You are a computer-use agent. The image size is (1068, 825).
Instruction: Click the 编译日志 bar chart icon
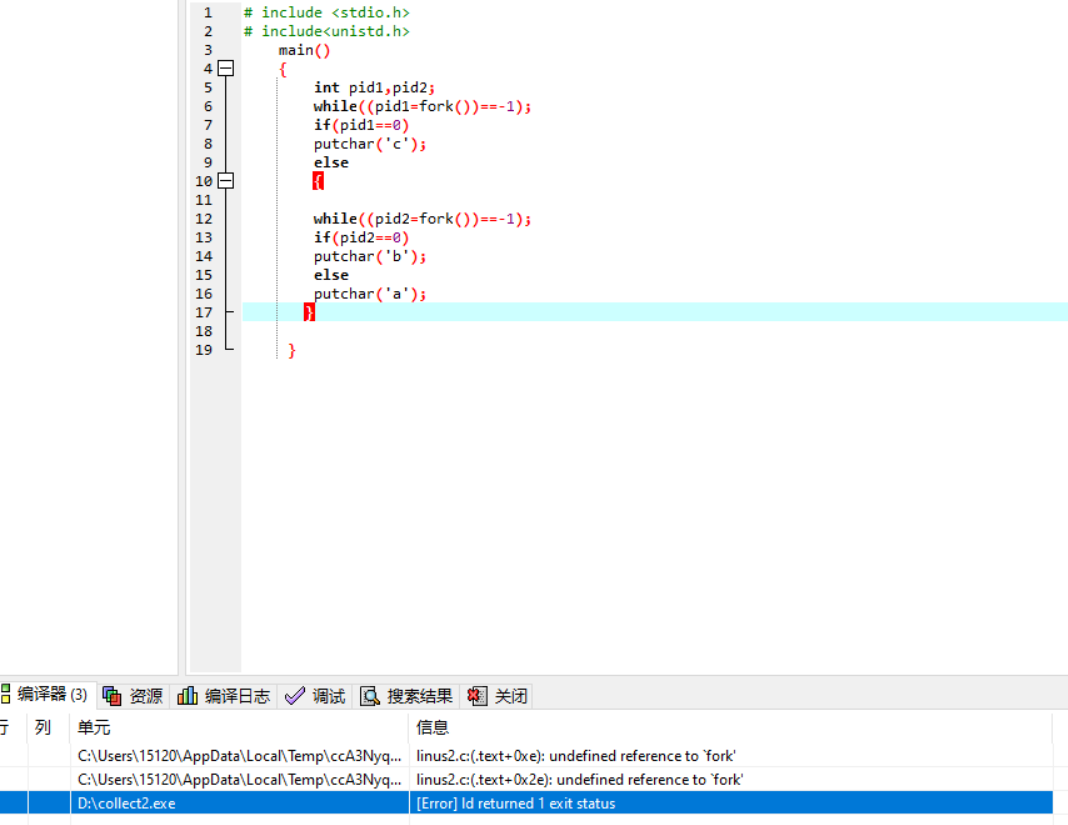[187, 696]
